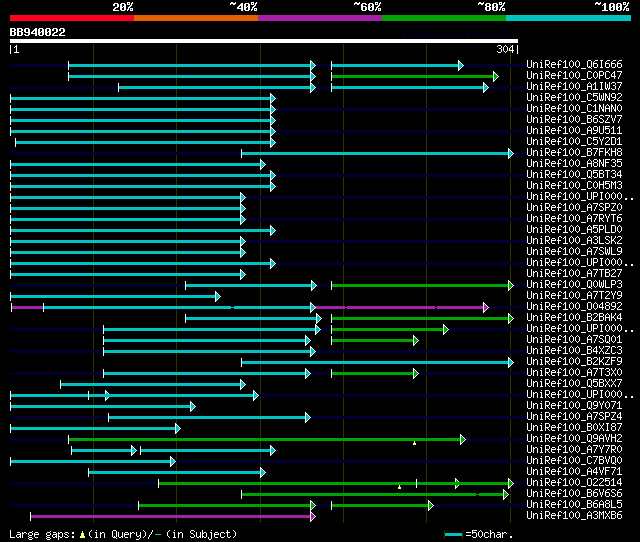Click the cyan alignment bar in B2KZF9 row
This screenshot has height=542, width=640.
(376, 362)
